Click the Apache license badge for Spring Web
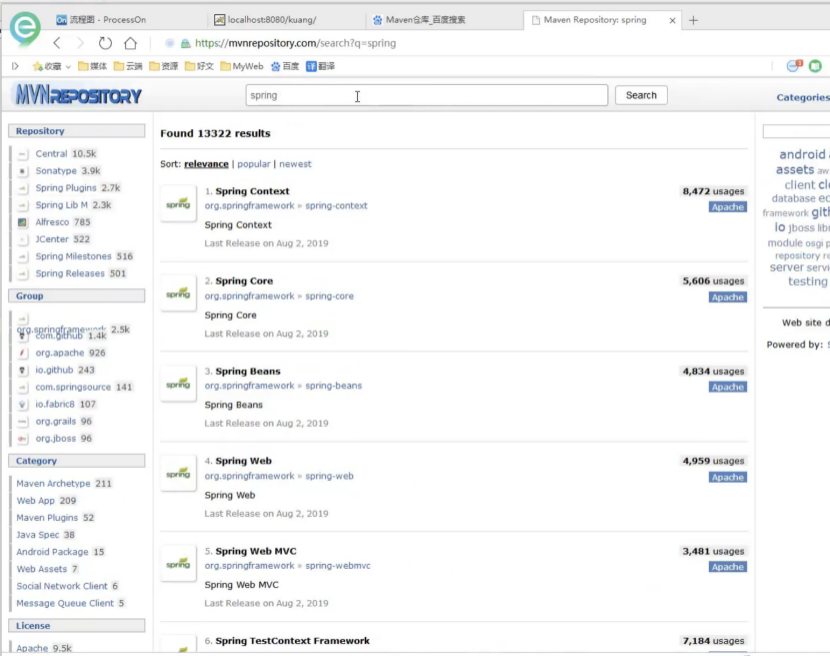 point(728,477)
